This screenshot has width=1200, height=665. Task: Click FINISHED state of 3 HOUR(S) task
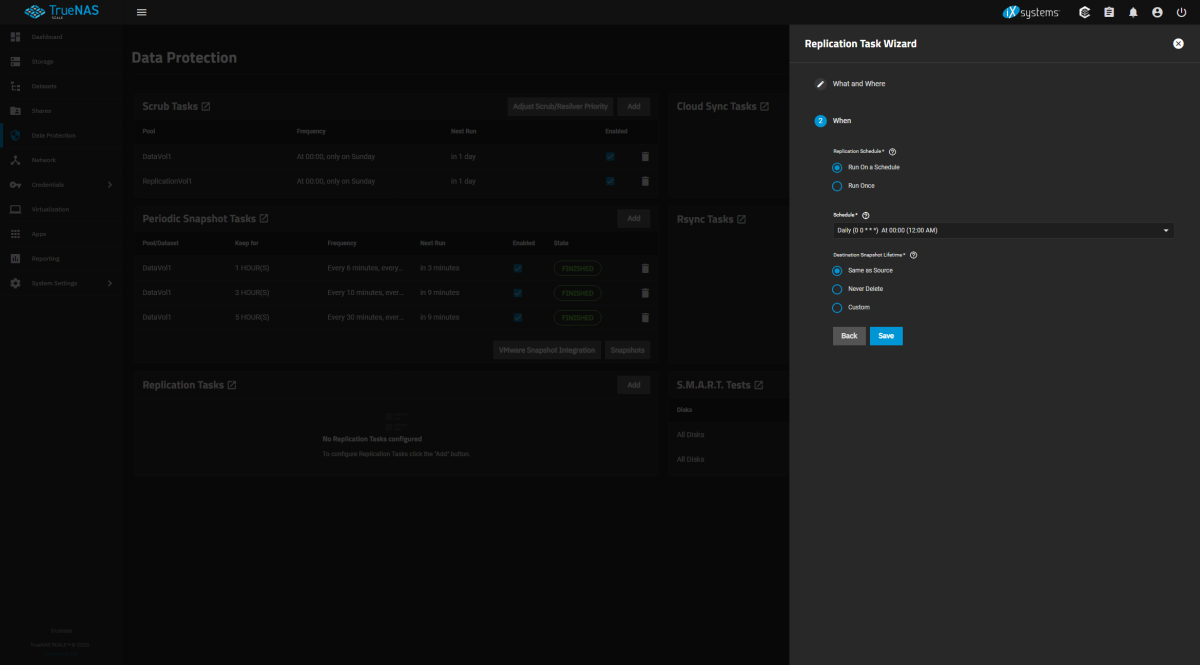coord(577,293)
